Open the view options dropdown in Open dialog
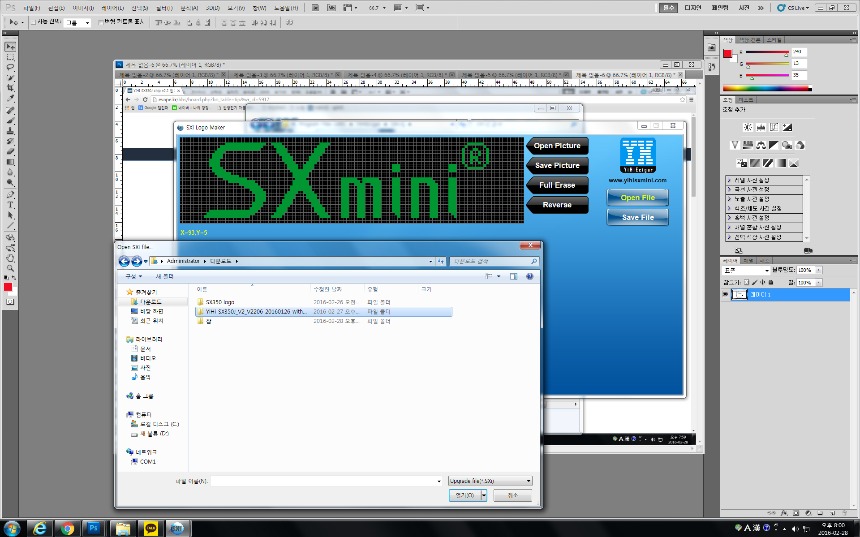Screen dimensions: 860x537 499,276
